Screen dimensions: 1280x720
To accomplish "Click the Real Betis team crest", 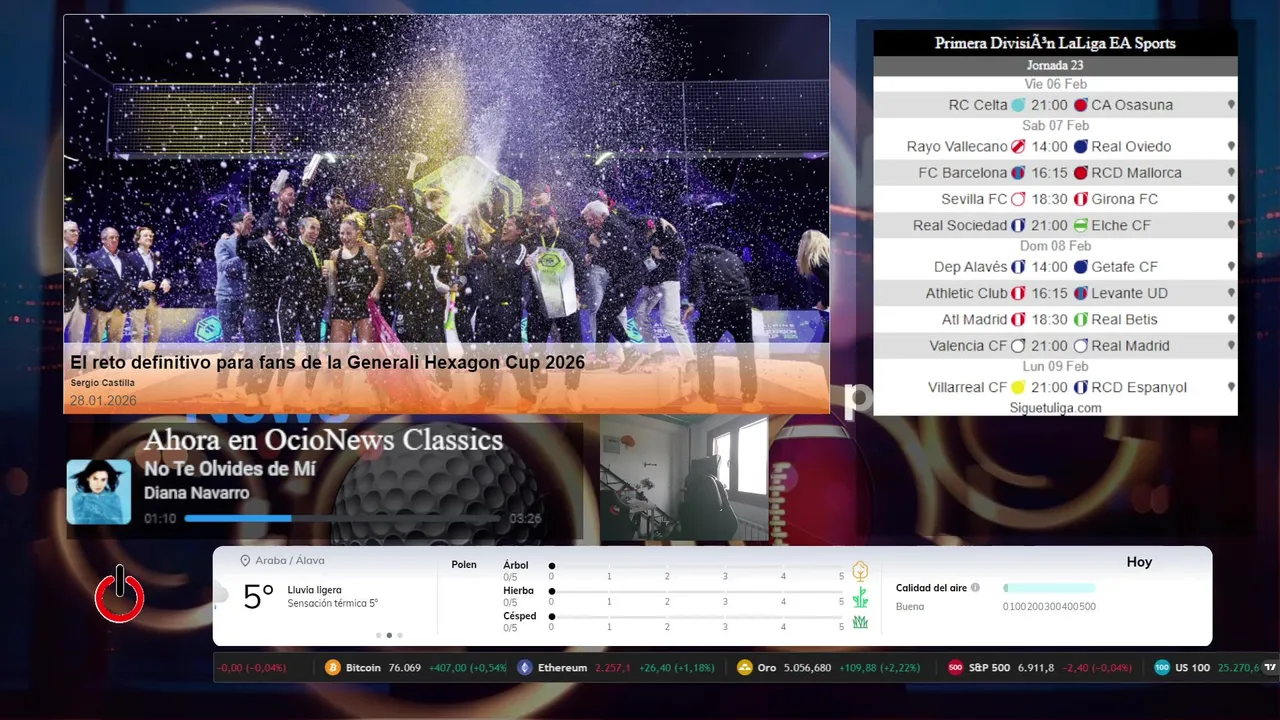I will coord(1081,320).
